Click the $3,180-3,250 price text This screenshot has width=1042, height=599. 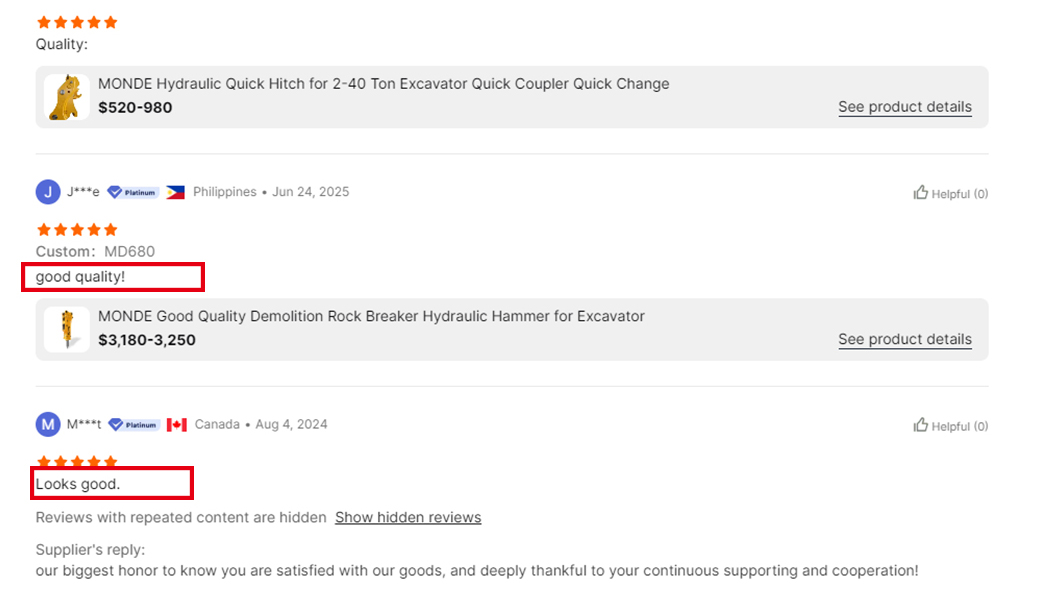click(x=147, y=340)
